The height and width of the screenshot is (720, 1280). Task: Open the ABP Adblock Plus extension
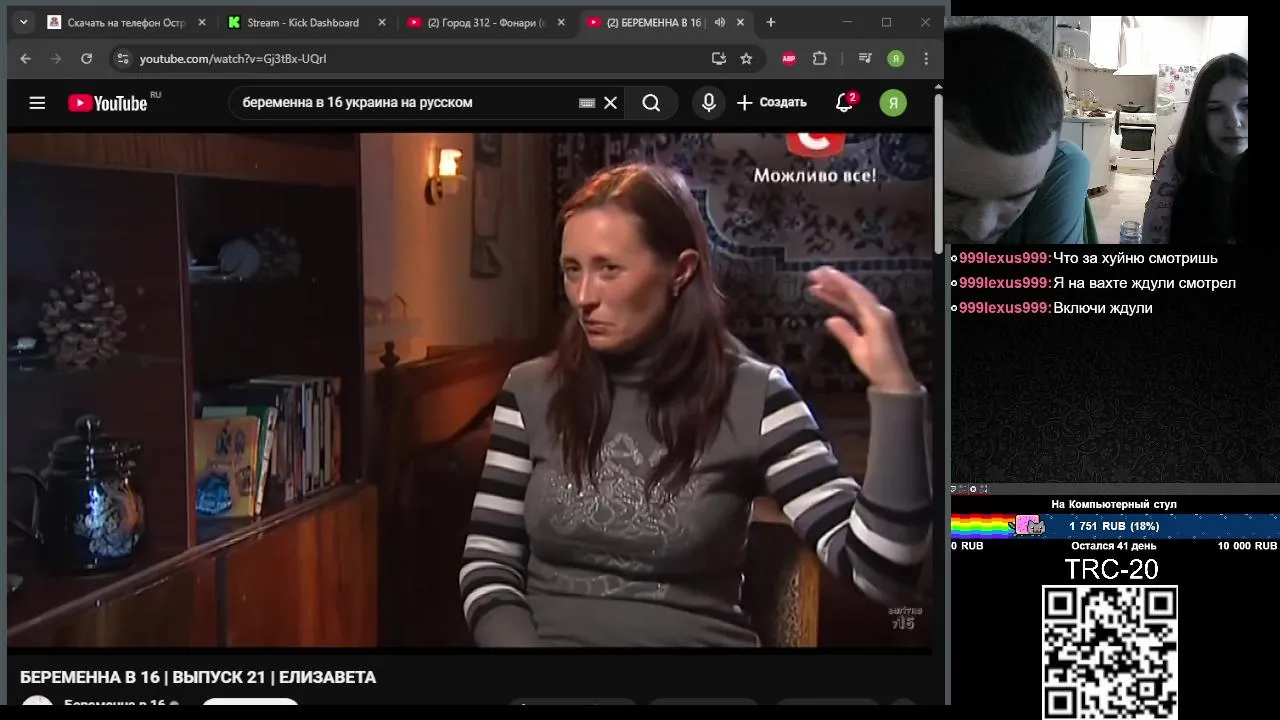[x=789, y=59]
